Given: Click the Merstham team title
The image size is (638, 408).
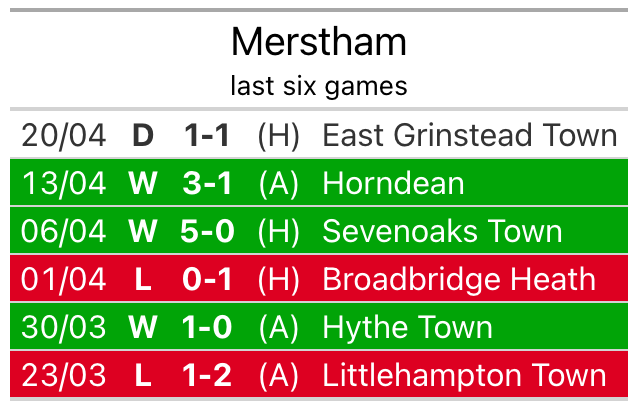Looking at the screenshot, I should [x=319, y=42].
